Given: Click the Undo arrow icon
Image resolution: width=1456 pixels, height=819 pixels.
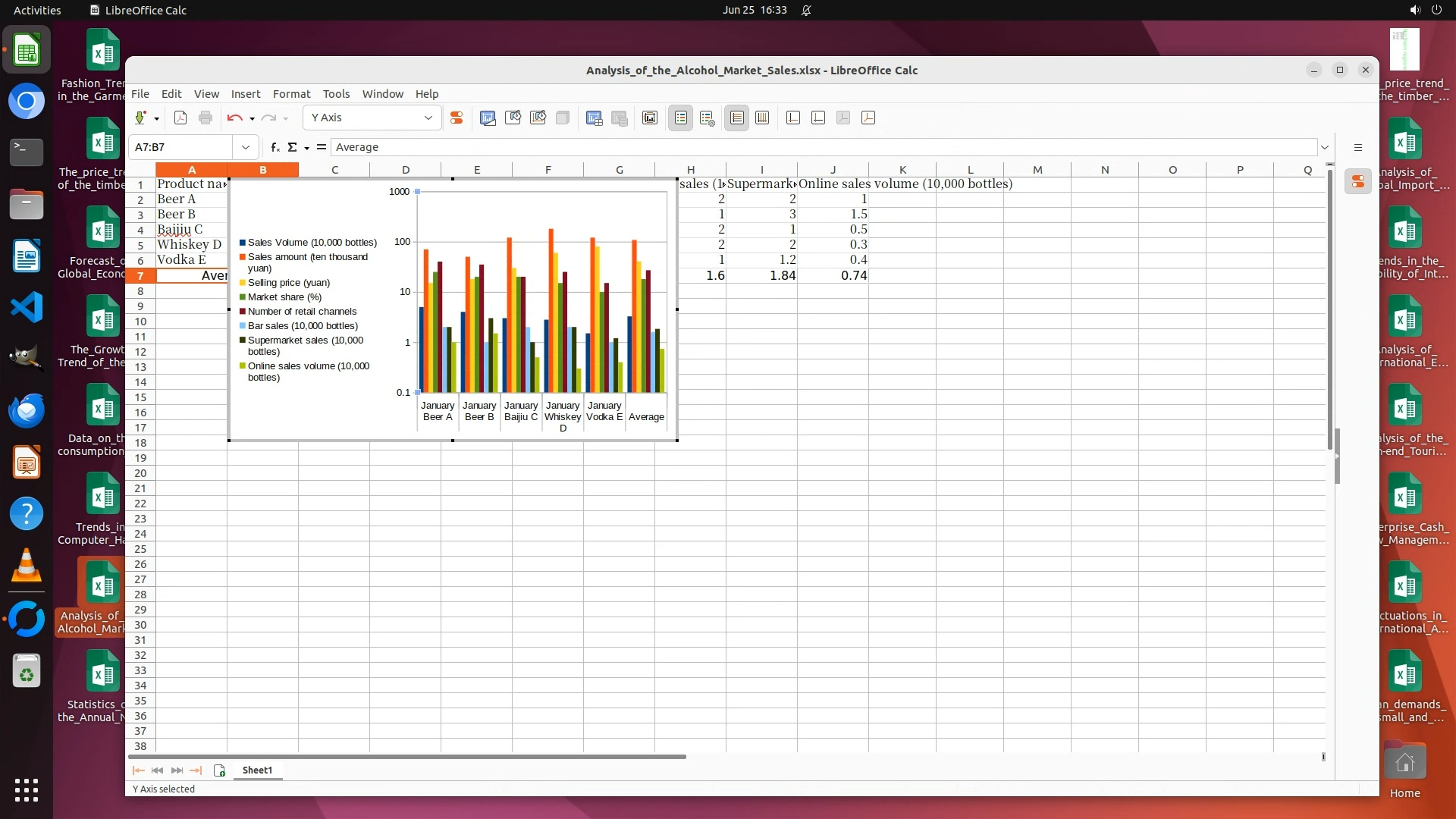Looking at the screenshot, I should point(234,118).
